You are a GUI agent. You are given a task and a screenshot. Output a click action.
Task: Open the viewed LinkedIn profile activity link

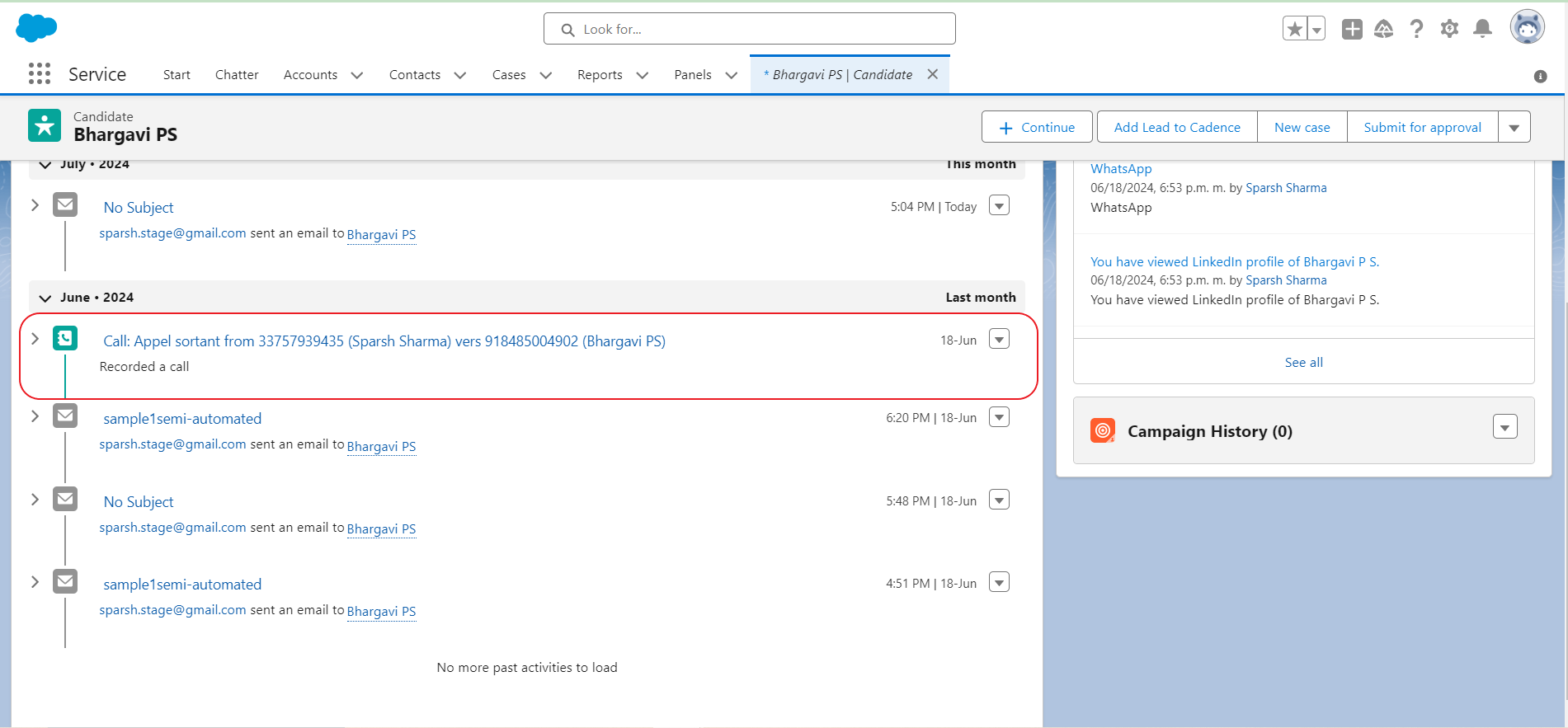[x=1235, y=261]
